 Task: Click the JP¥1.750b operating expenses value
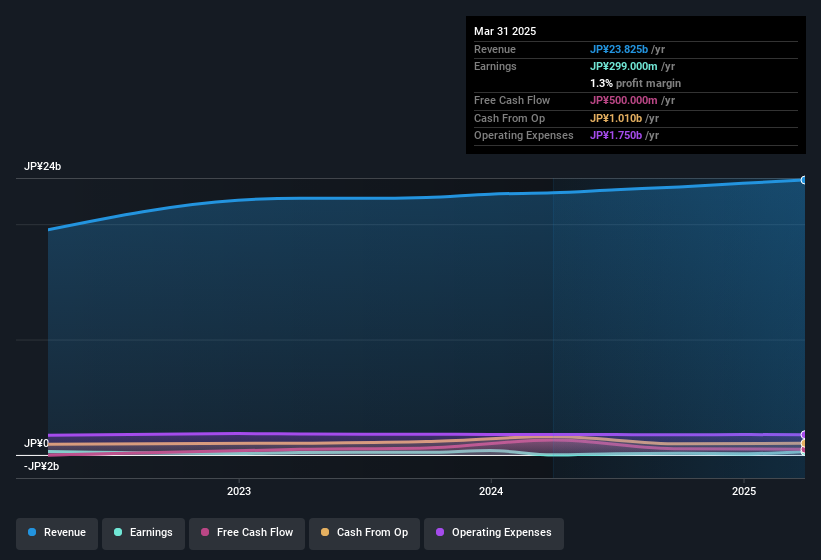coord(616,135)
